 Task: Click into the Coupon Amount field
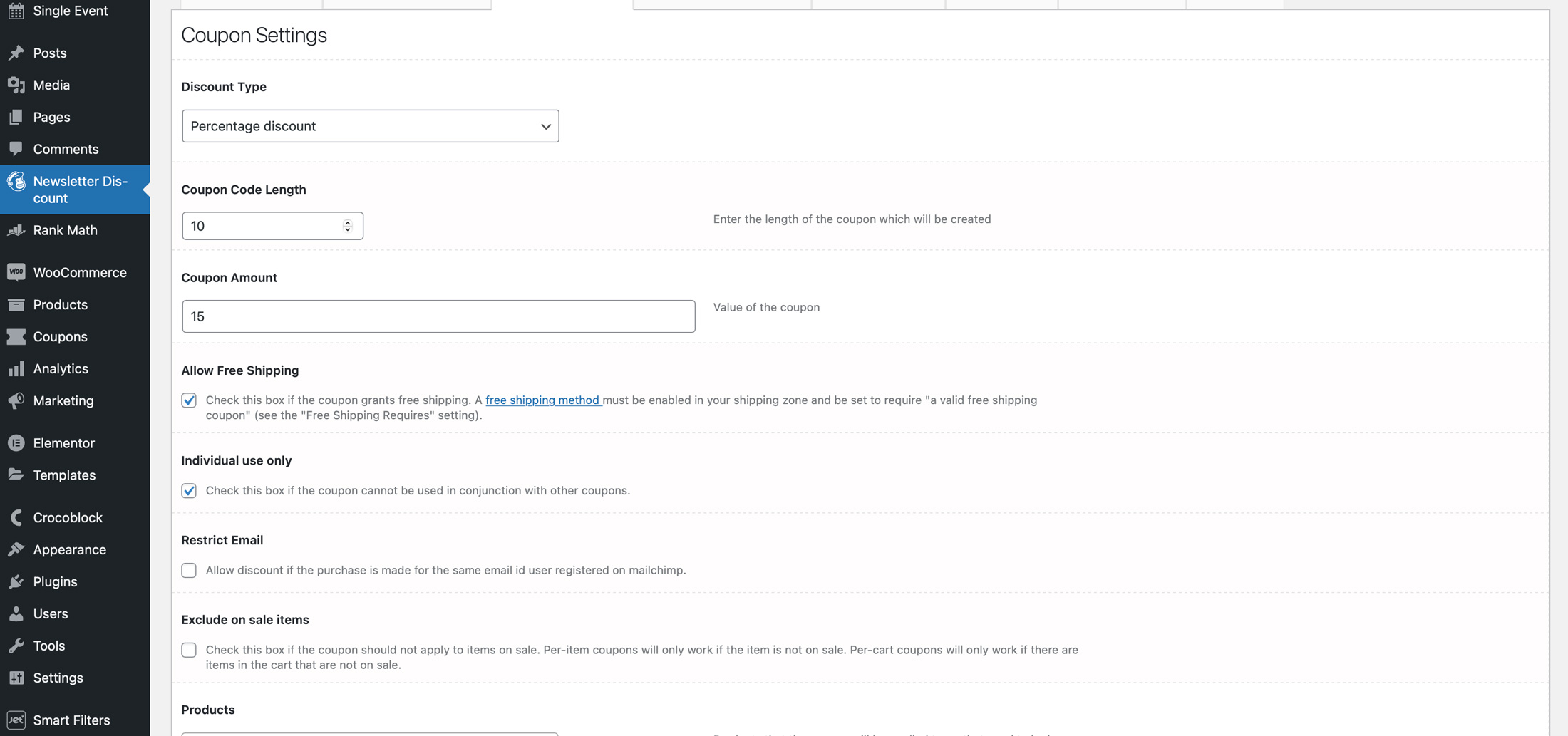point(438,316)
